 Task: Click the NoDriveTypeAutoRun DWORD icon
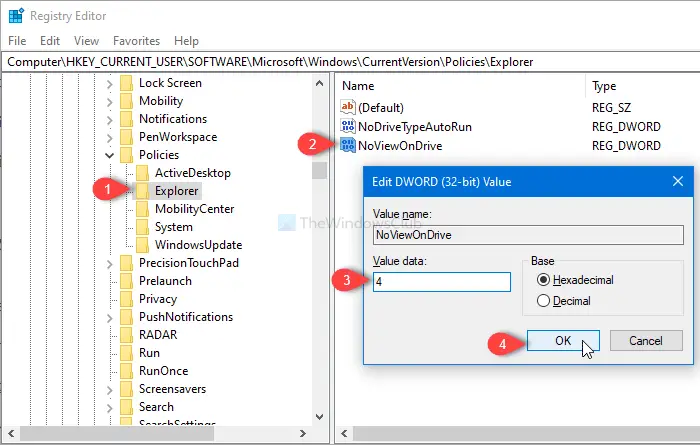(x=348, y=126)
